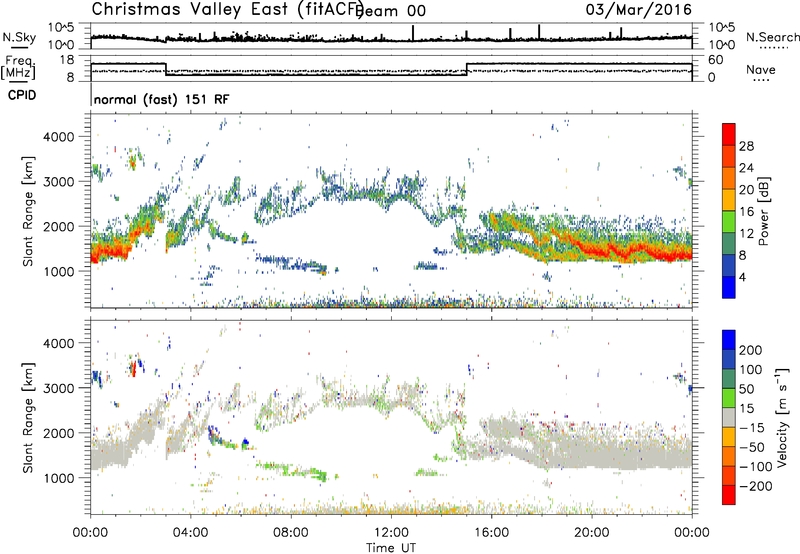This screenshot has width=800, height=554.
Task: Click the 'Power [dB]' color bar label
Action: tap(763, 211)
